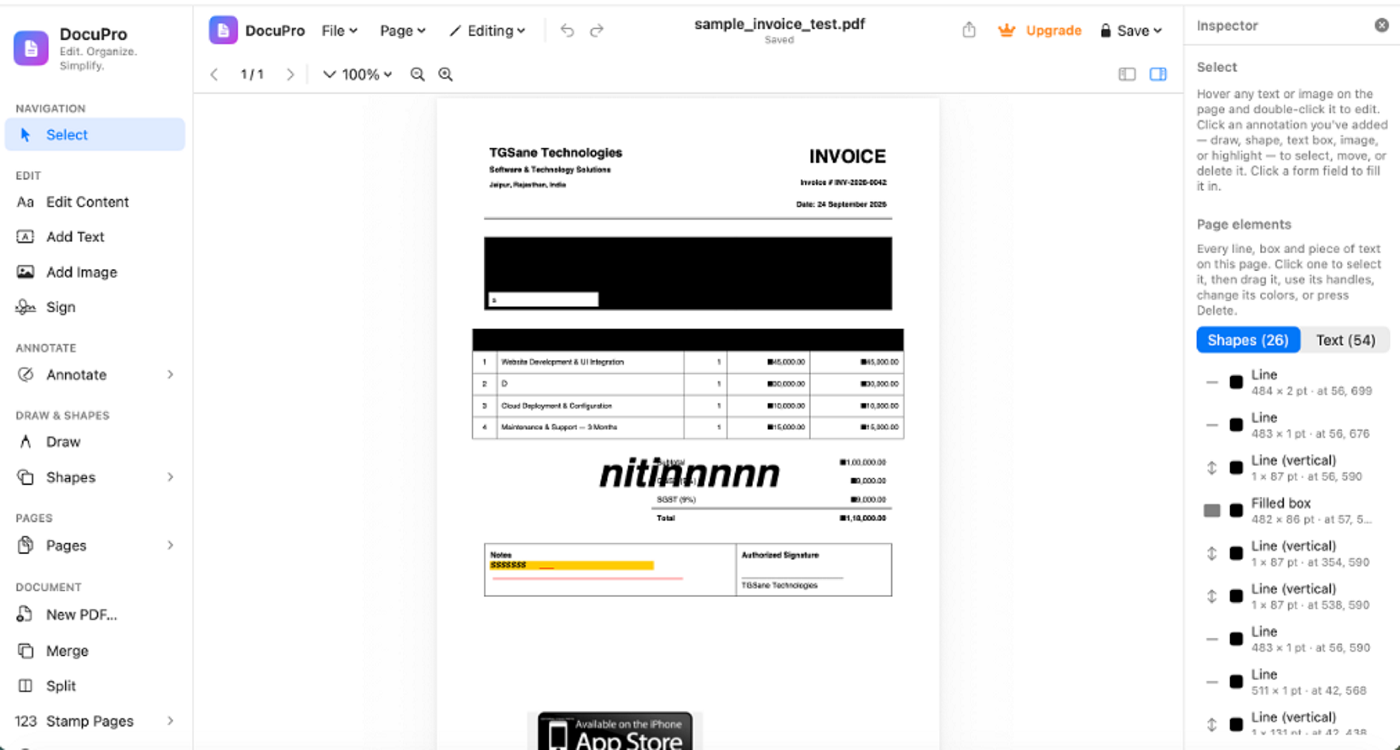Select the Filled box element in list

tap(1293, 511)
